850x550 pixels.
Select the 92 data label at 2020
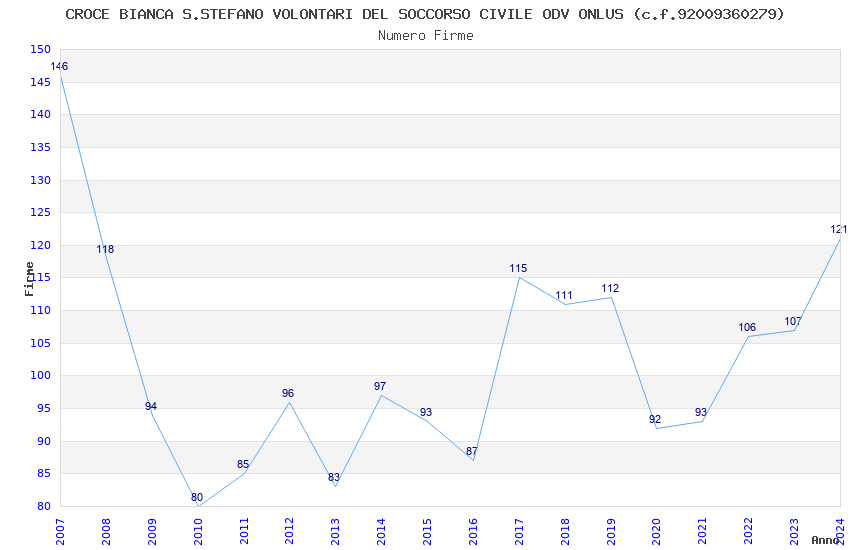655,419
